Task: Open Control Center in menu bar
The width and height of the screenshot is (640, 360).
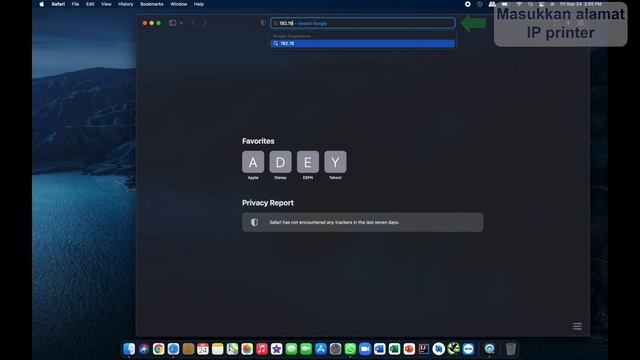Action: [x=541, y=4]
